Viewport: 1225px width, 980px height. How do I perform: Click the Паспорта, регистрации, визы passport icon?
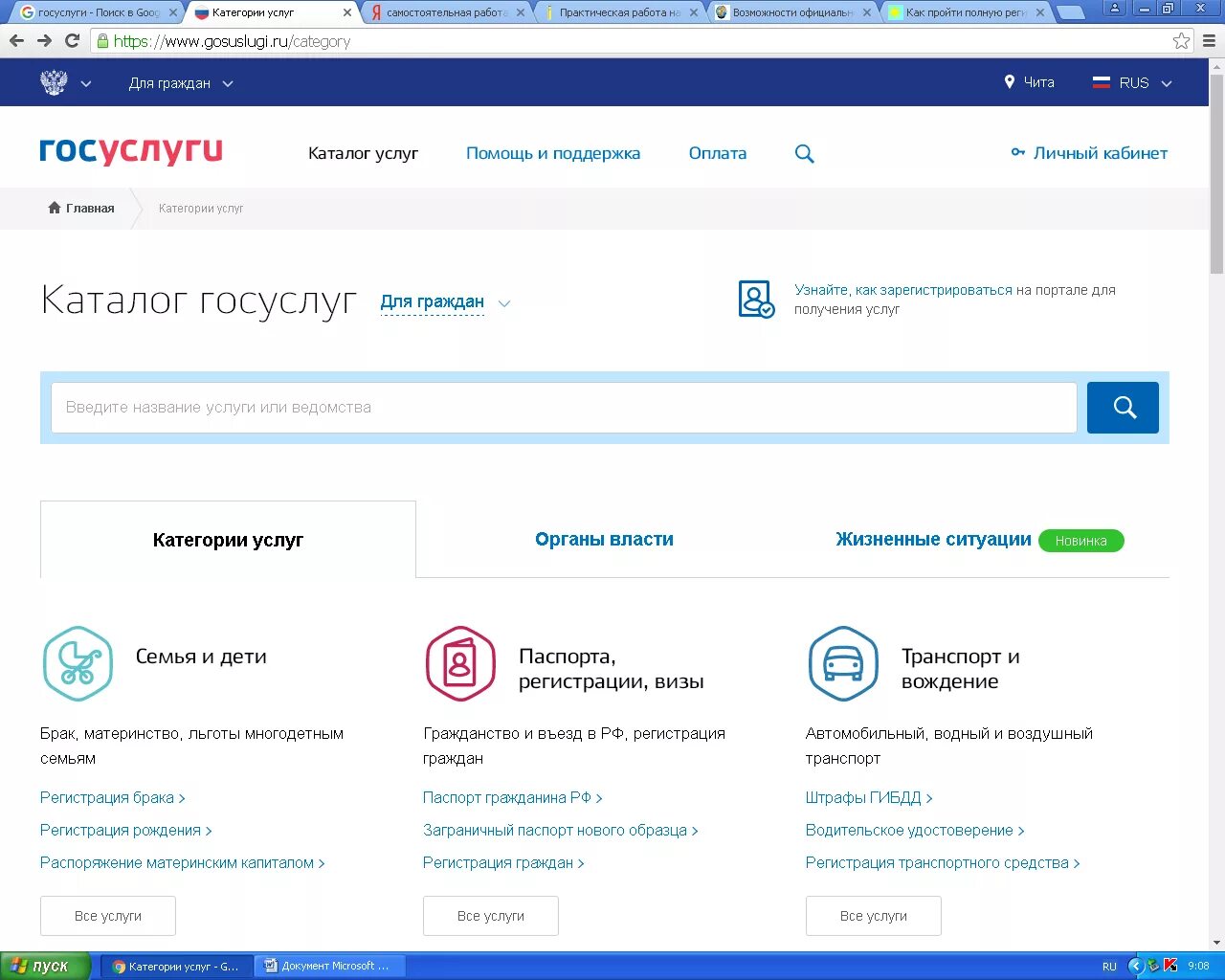click(460, 663)
